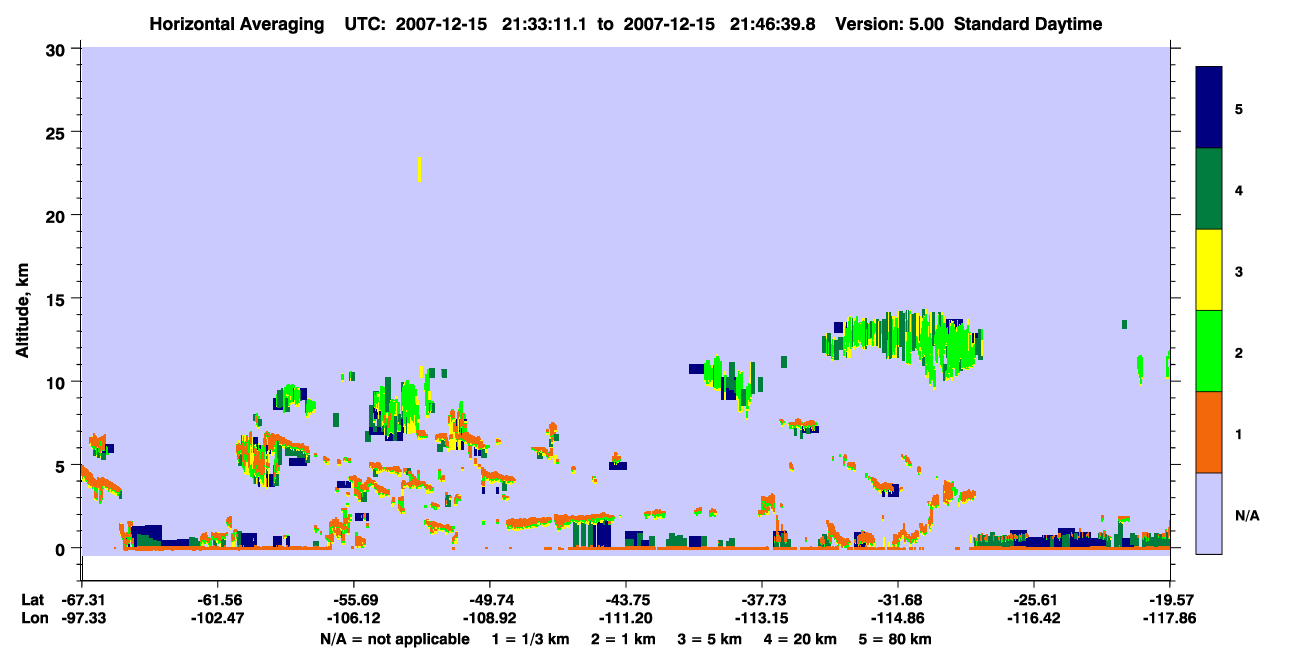Click longitude value '-108.92'

(490, 618)
